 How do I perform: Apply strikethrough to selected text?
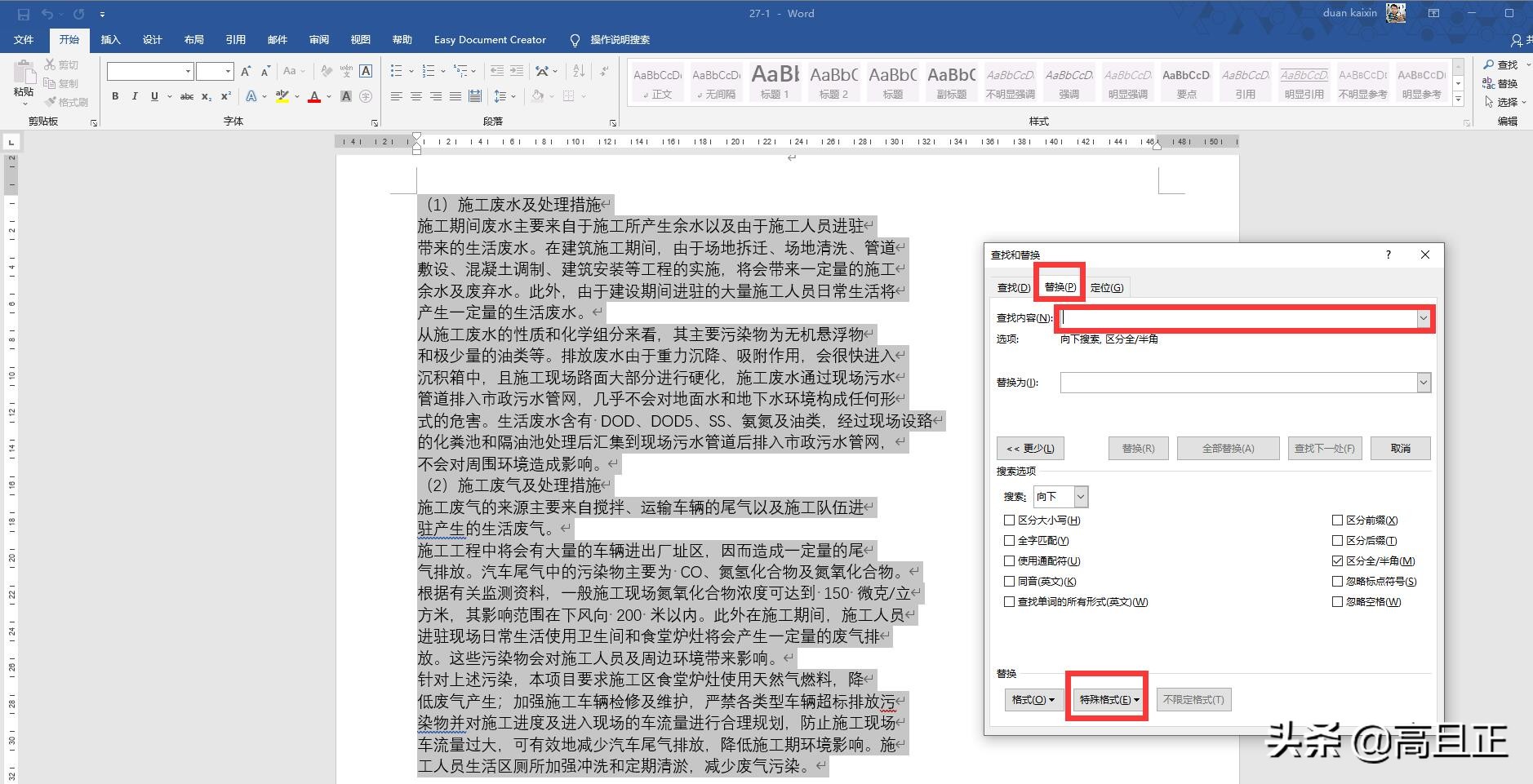tap(186, 96)
